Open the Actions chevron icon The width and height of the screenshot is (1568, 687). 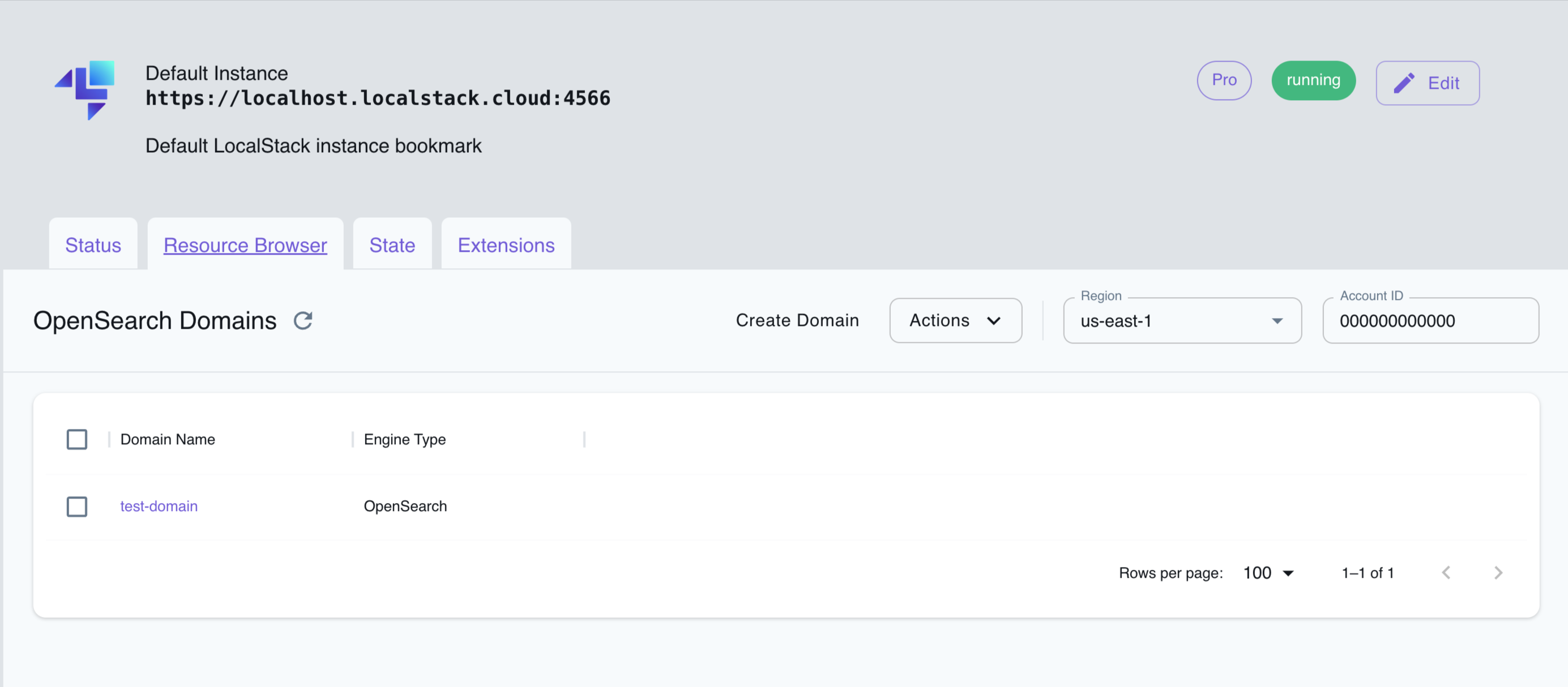(994, 321)
